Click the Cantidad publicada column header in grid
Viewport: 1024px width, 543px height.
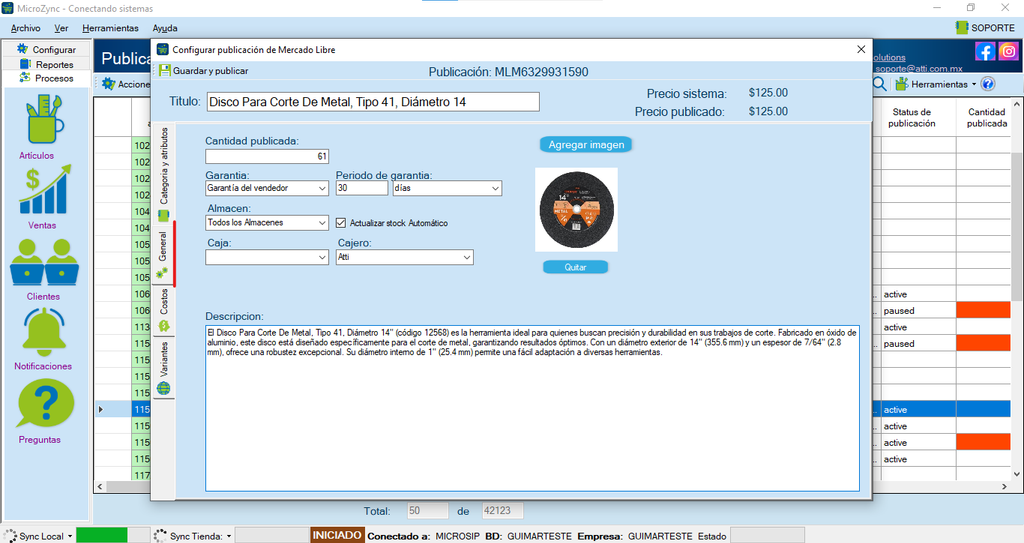(x=986, y=118)
